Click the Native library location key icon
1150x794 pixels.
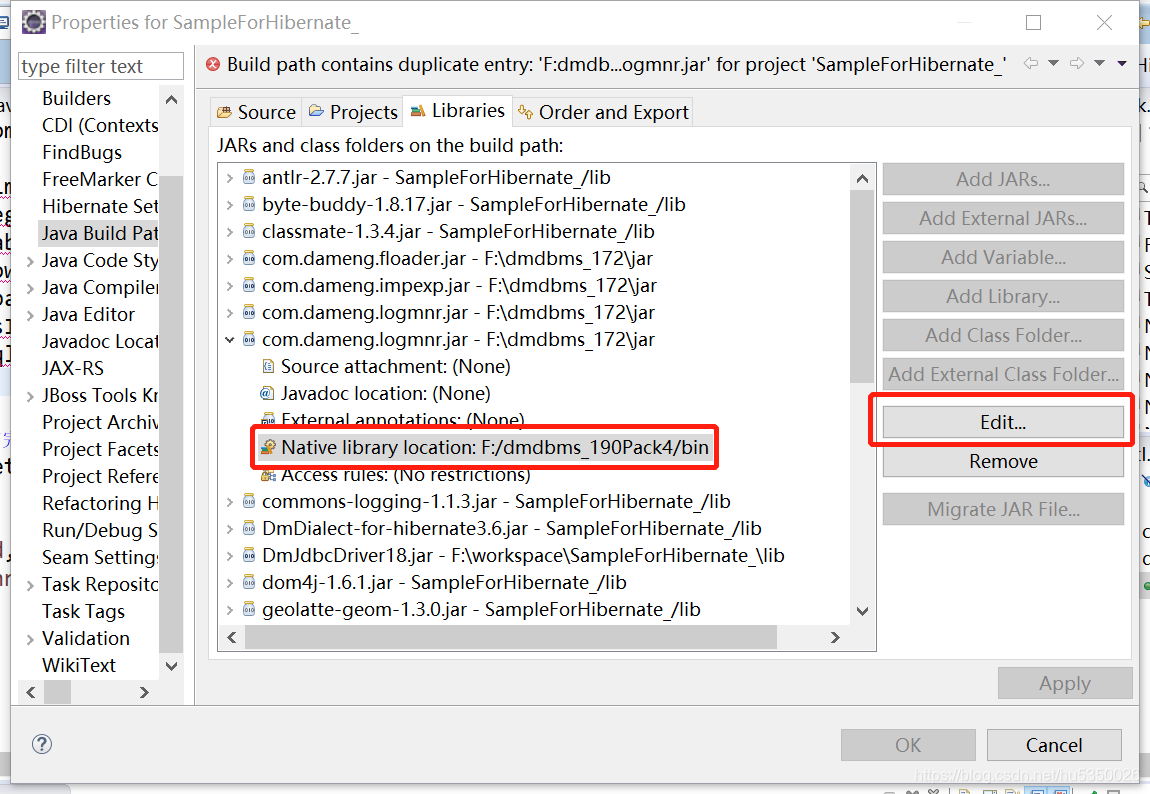tap(268, 447)
